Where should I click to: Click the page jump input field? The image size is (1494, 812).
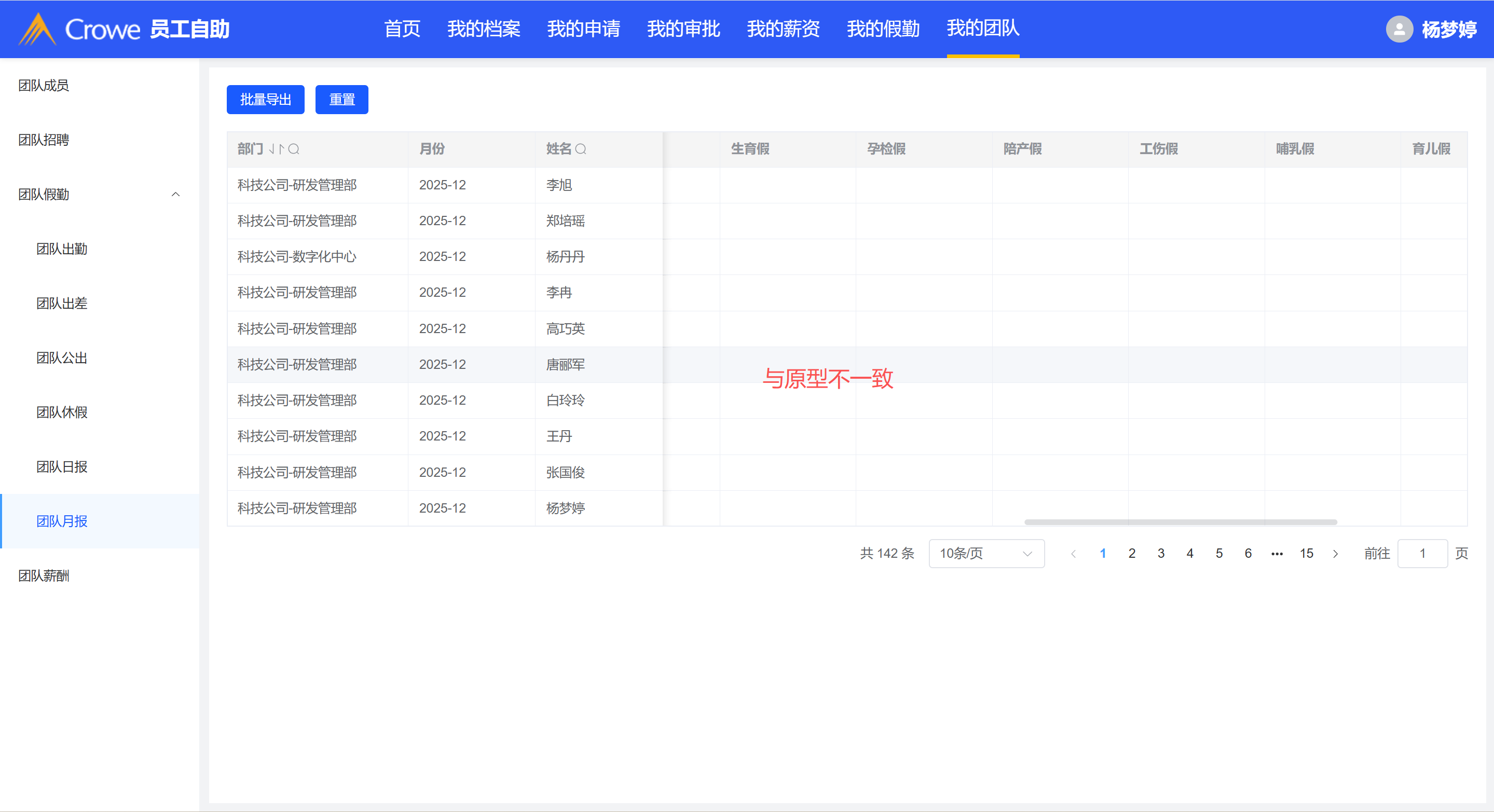[1422, 553]
